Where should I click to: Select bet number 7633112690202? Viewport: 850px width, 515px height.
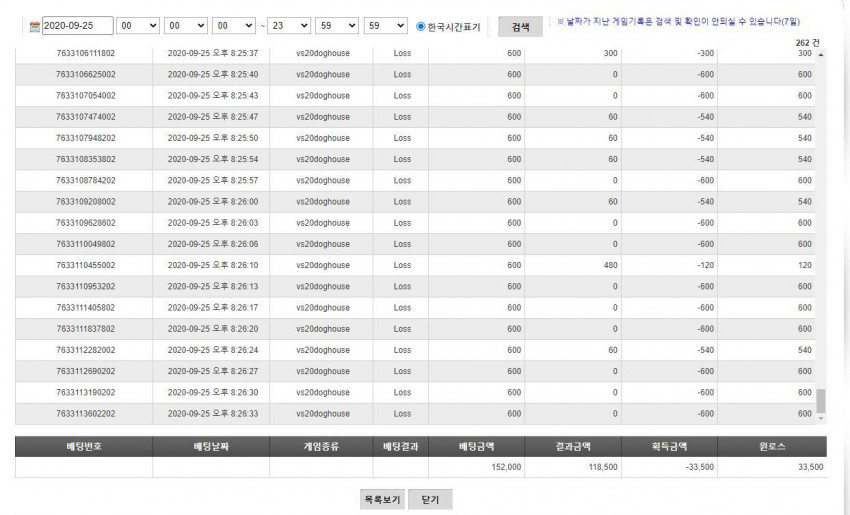pyautogui.click(x=86, y=371)
